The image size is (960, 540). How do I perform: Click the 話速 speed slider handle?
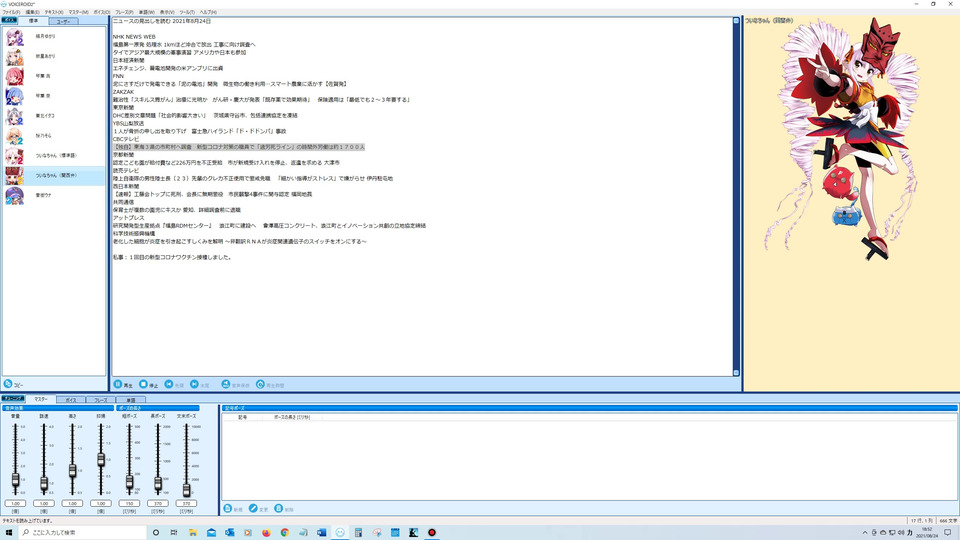pos(44,484)
